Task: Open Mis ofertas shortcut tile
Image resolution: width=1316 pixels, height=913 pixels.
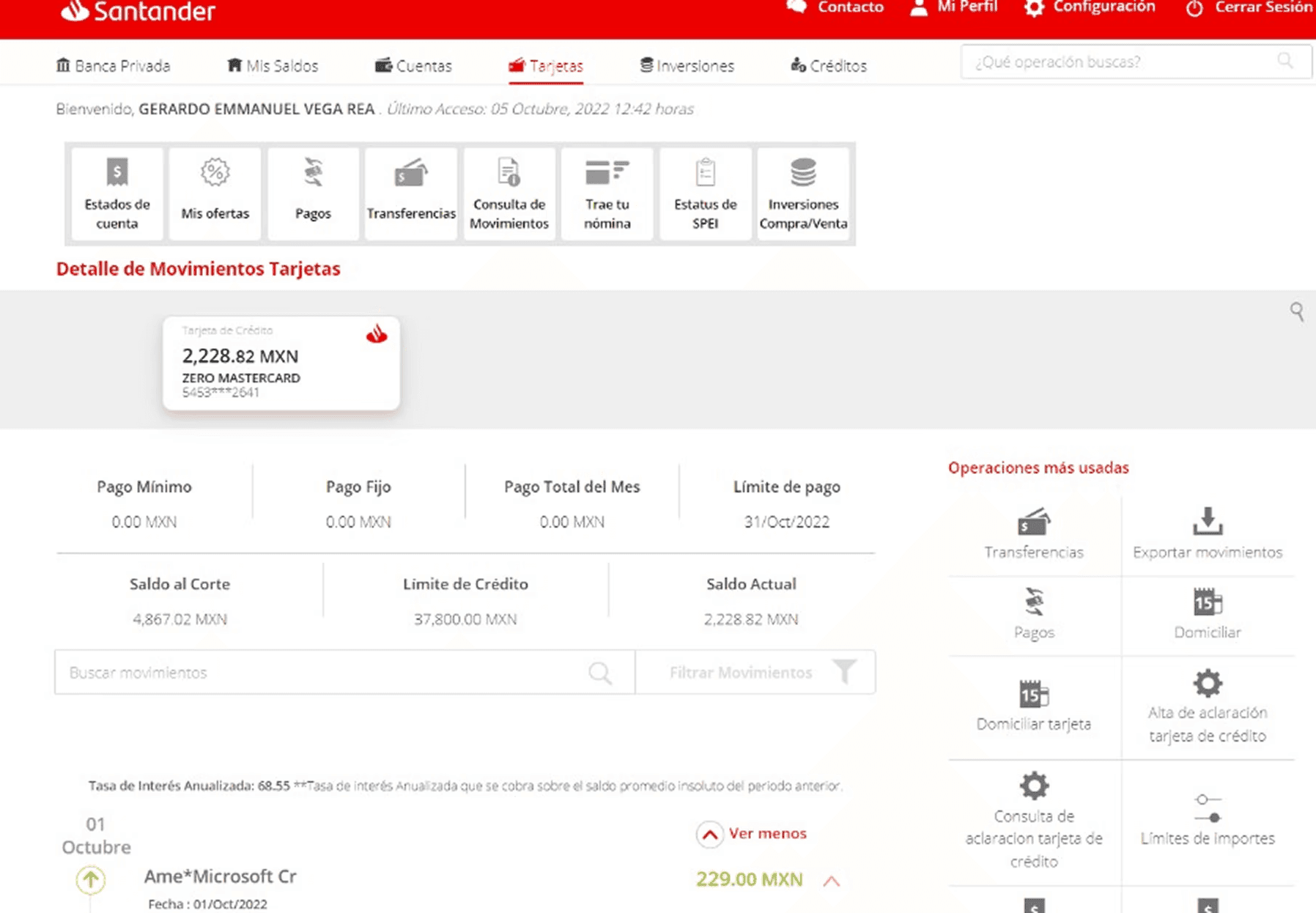Action: (215, 193)
